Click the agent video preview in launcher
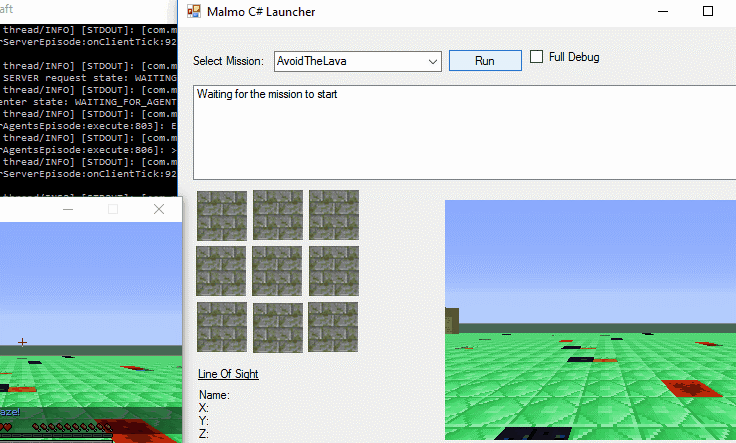 [590, 320]
